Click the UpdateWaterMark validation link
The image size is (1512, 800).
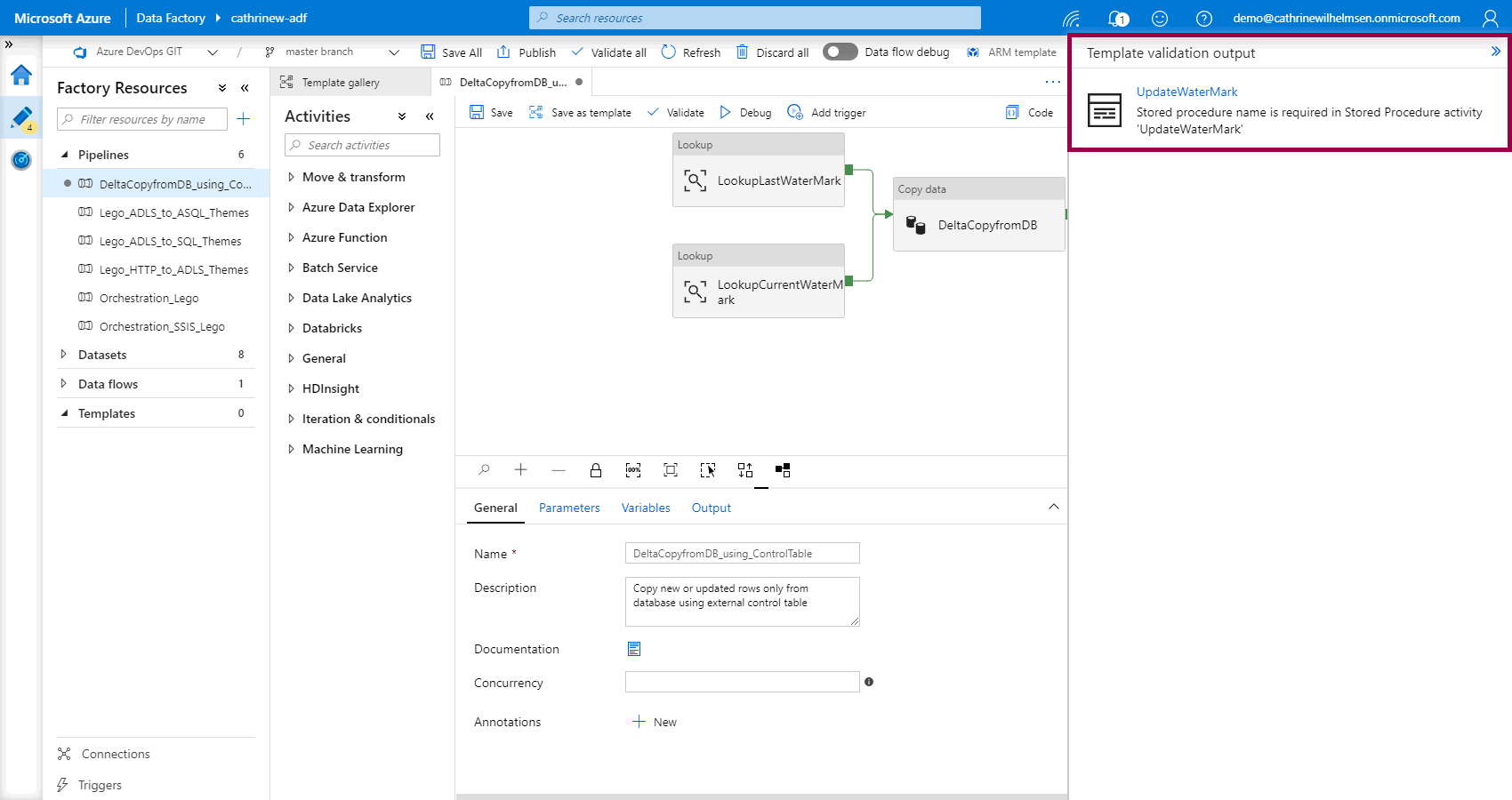point(1186,92)
